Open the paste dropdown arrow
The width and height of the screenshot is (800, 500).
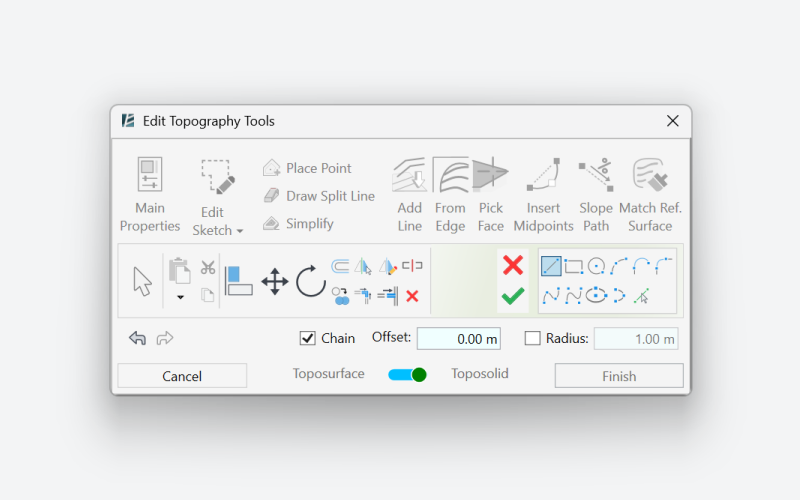181,297
